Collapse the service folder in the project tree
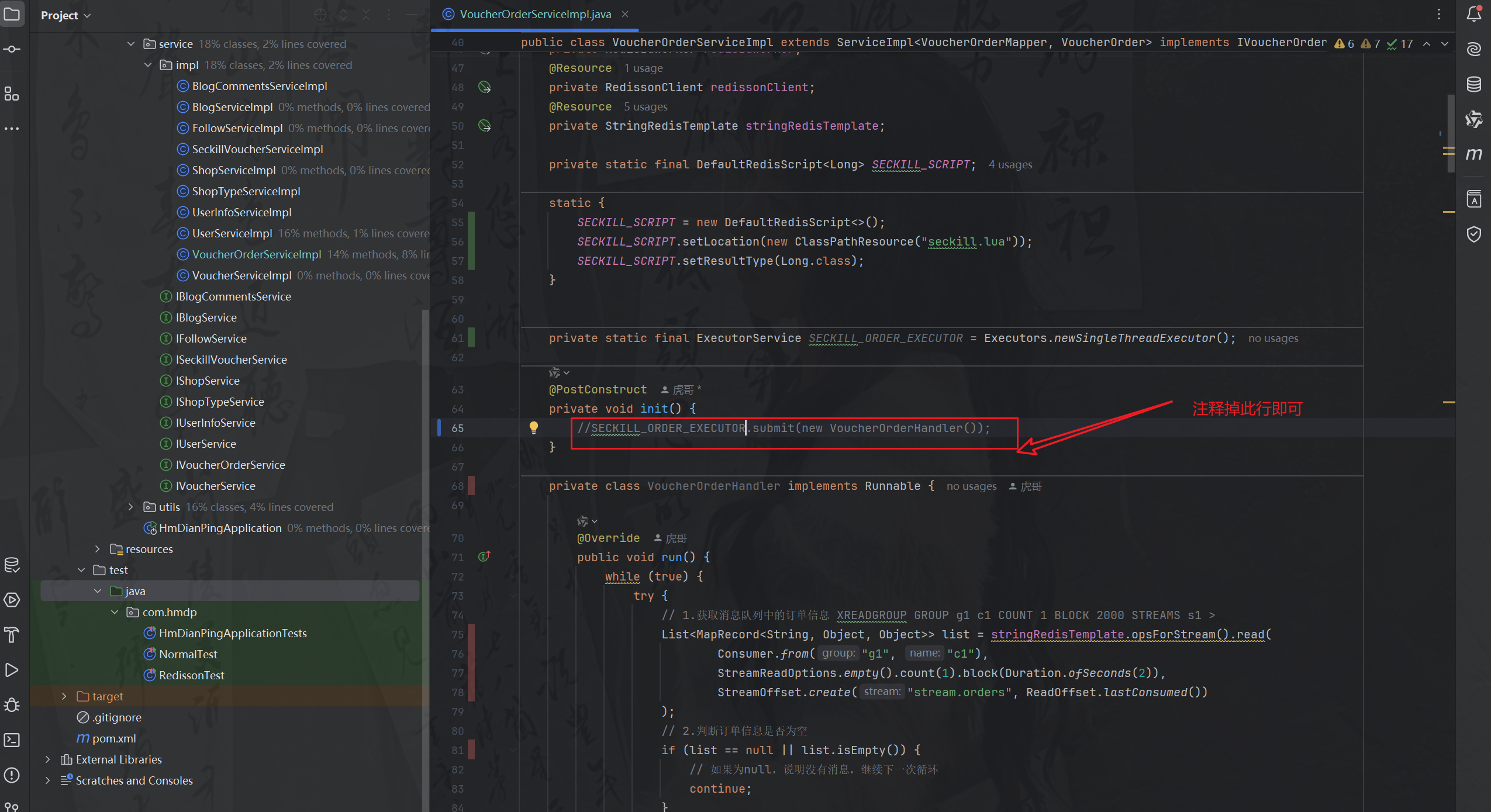The image size is (1491, 812). coord(131,44)
